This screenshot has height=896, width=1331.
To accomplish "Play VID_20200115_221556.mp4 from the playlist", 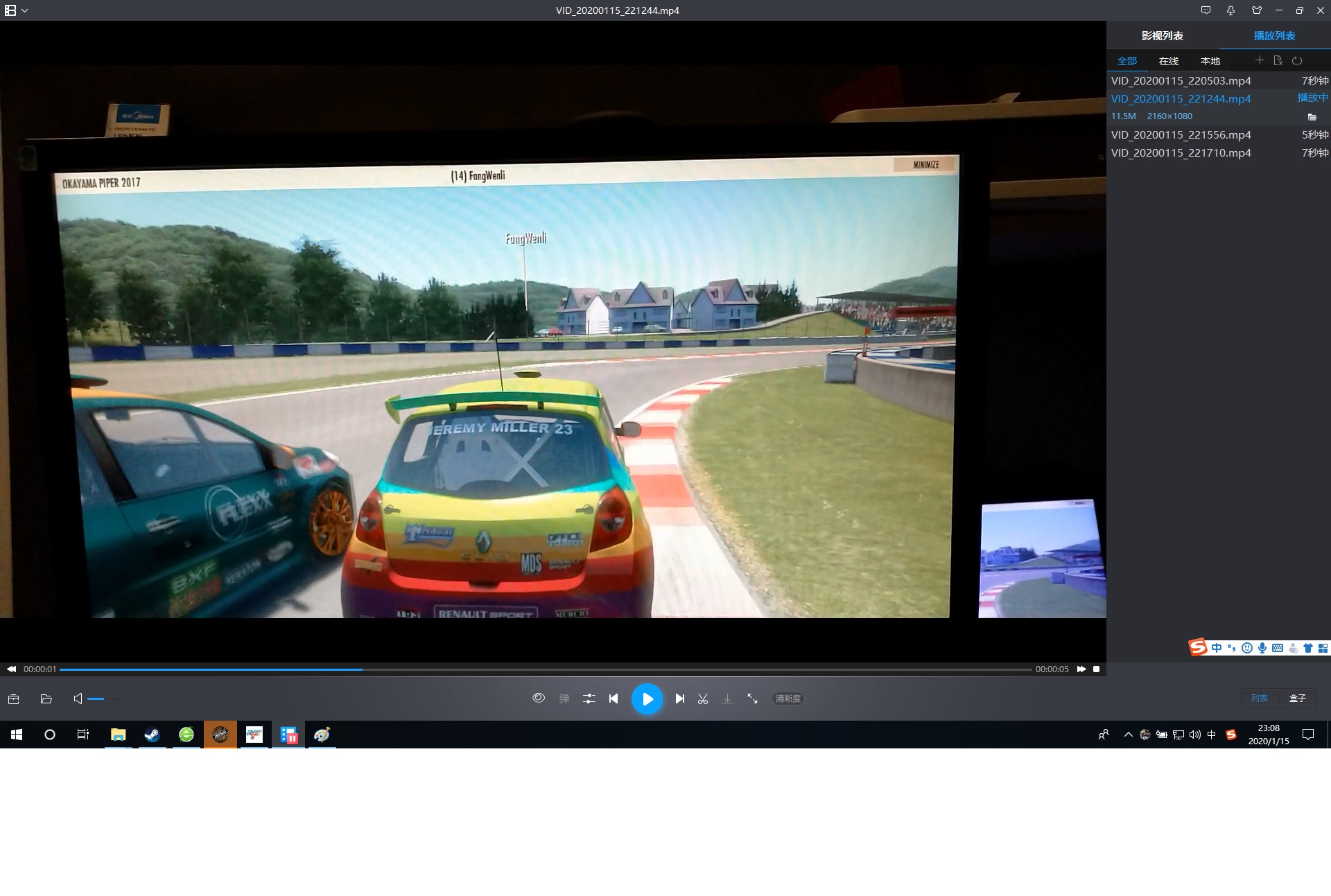I will [1219, 134].
